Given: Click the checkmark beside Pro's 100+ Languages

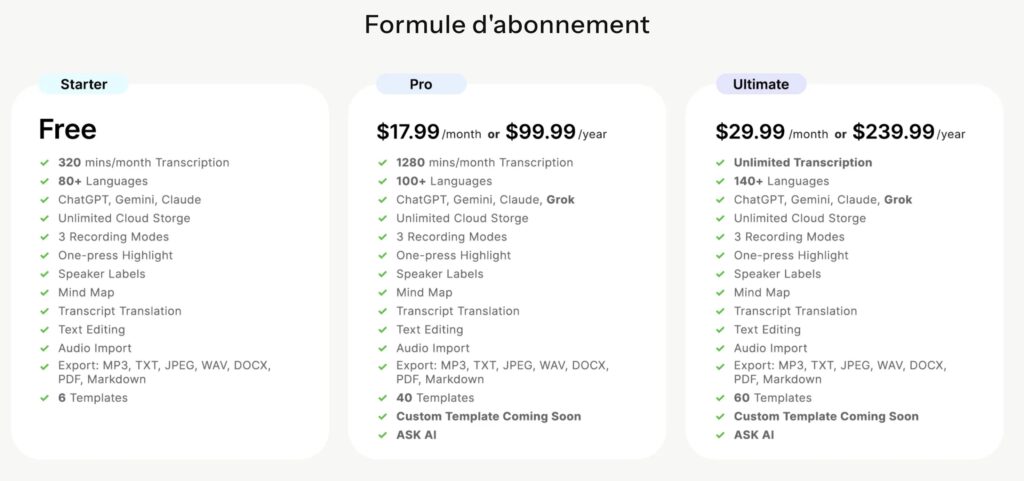Looking at the screenshot, I should point(382,181).
